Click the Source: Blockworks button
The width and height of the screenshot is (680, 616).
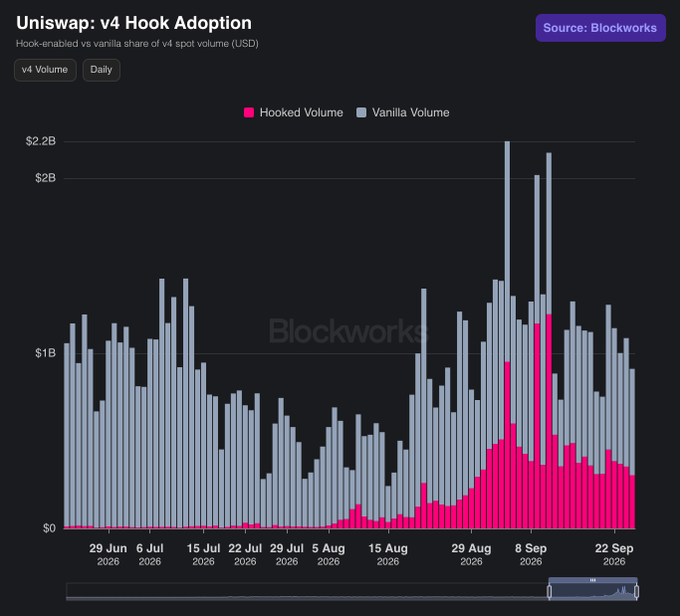tap(600, 28)
